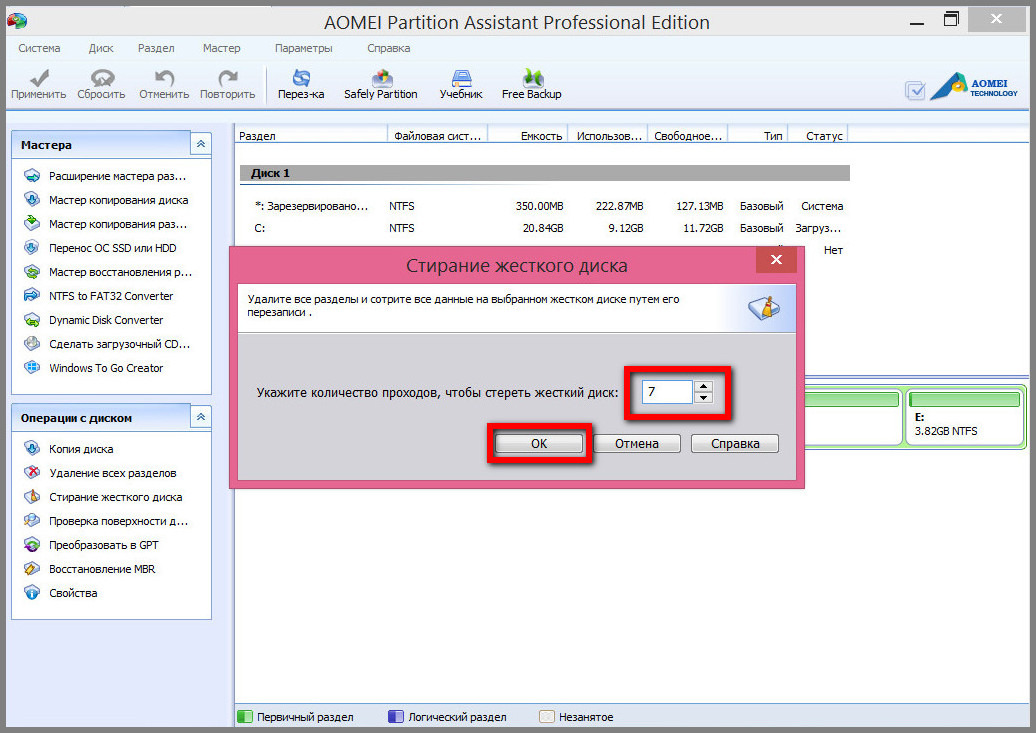Click the Перез-ка (Reload) toolbar icon

(300, 79)
